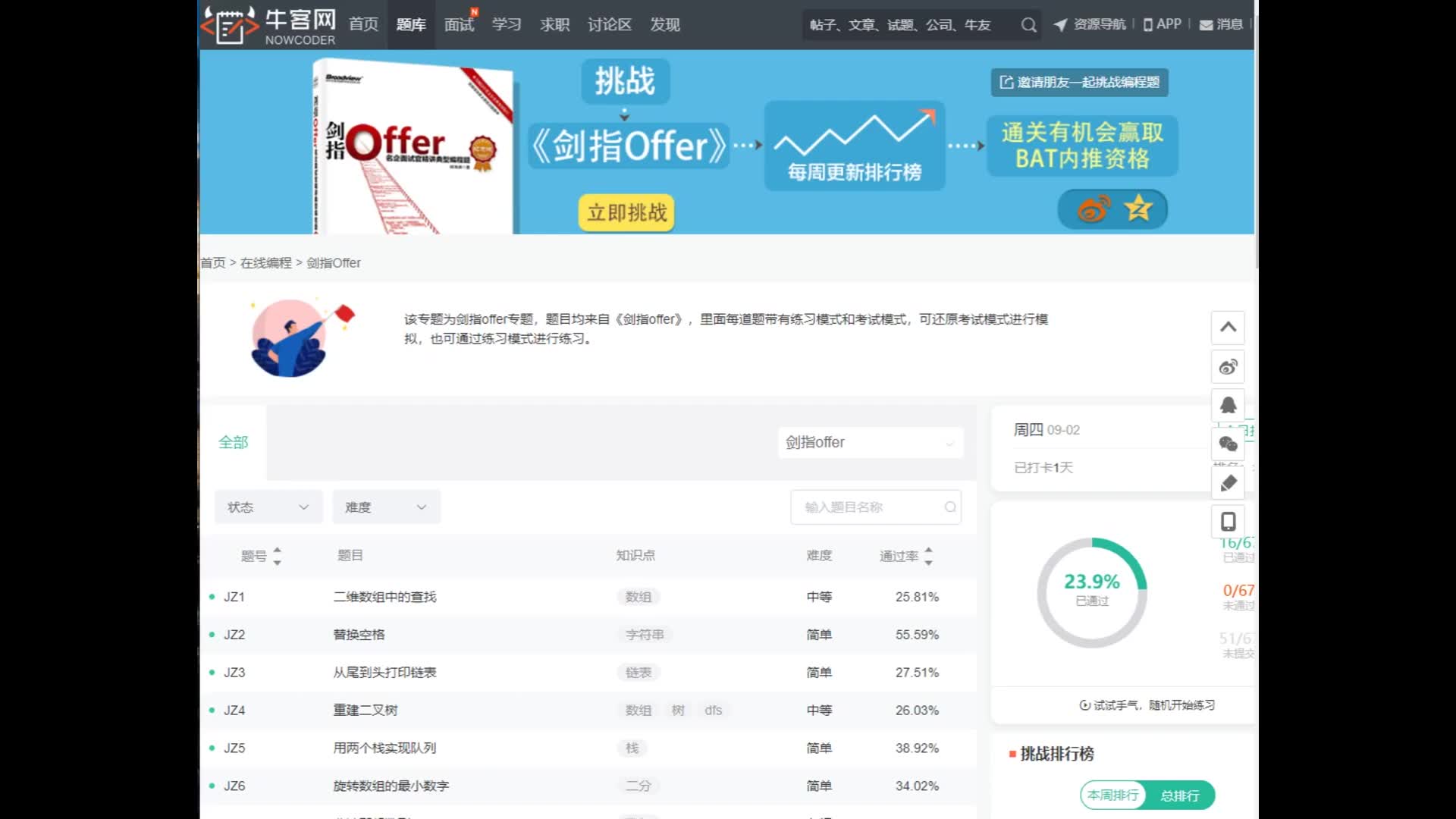1456x819 pixels.
Task: Click search icon in problem name field
Action: pyautogui.click(x=949, y=507)
